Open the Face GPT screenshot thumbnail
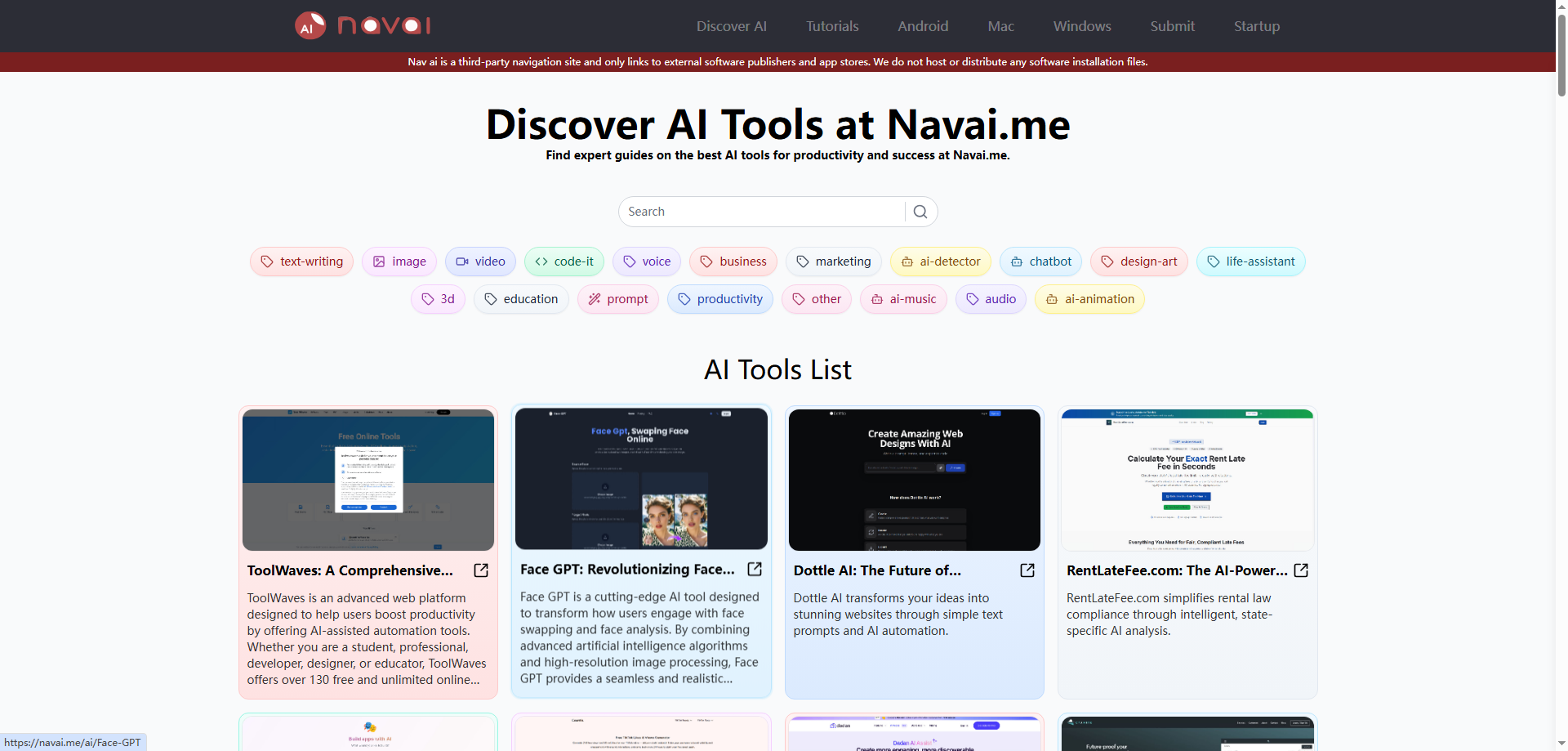1568x751 pixels. [641, 479]
